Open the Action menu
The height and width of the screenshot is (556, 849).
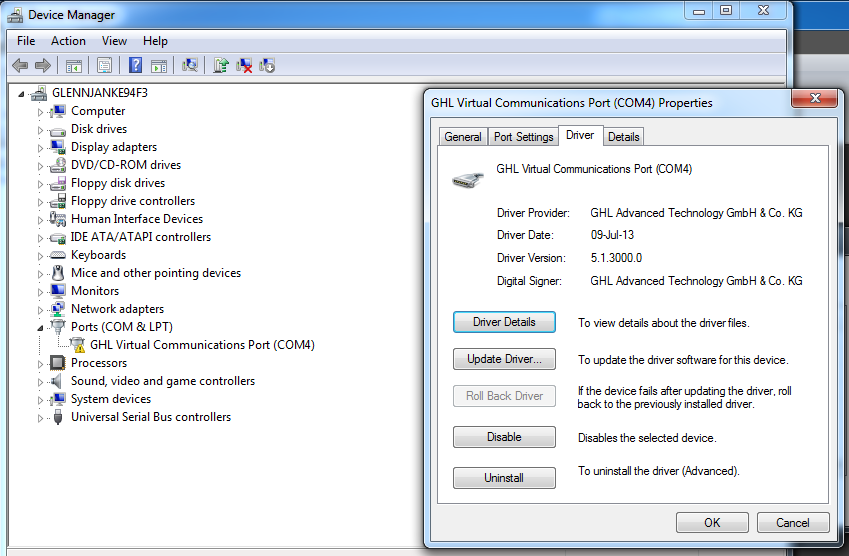point(68,41)
